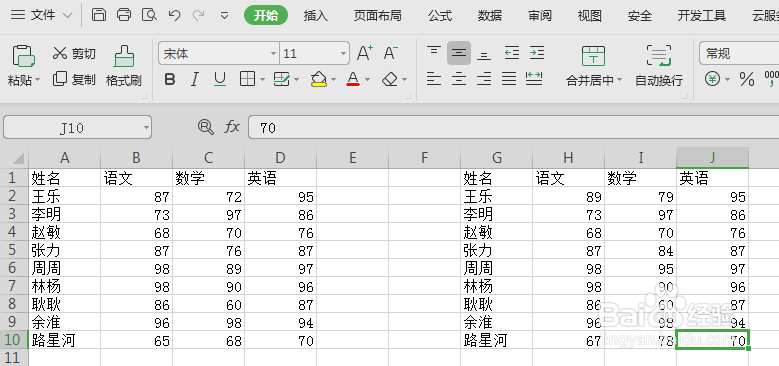Select column J header
Screen dimensions: 779x366
click(x=712, y=158)
